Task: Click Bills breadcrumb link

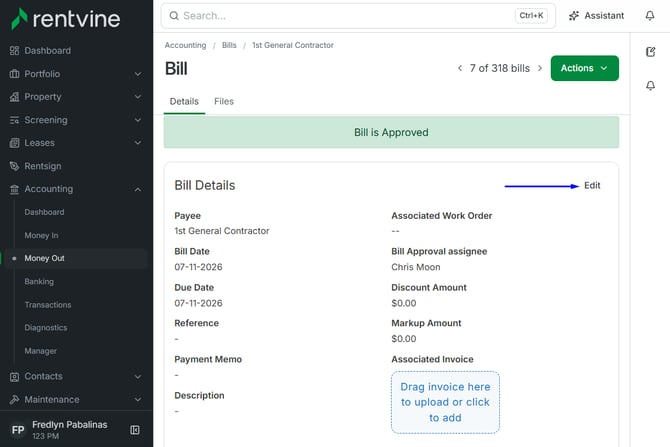Action: coord(229,45)
